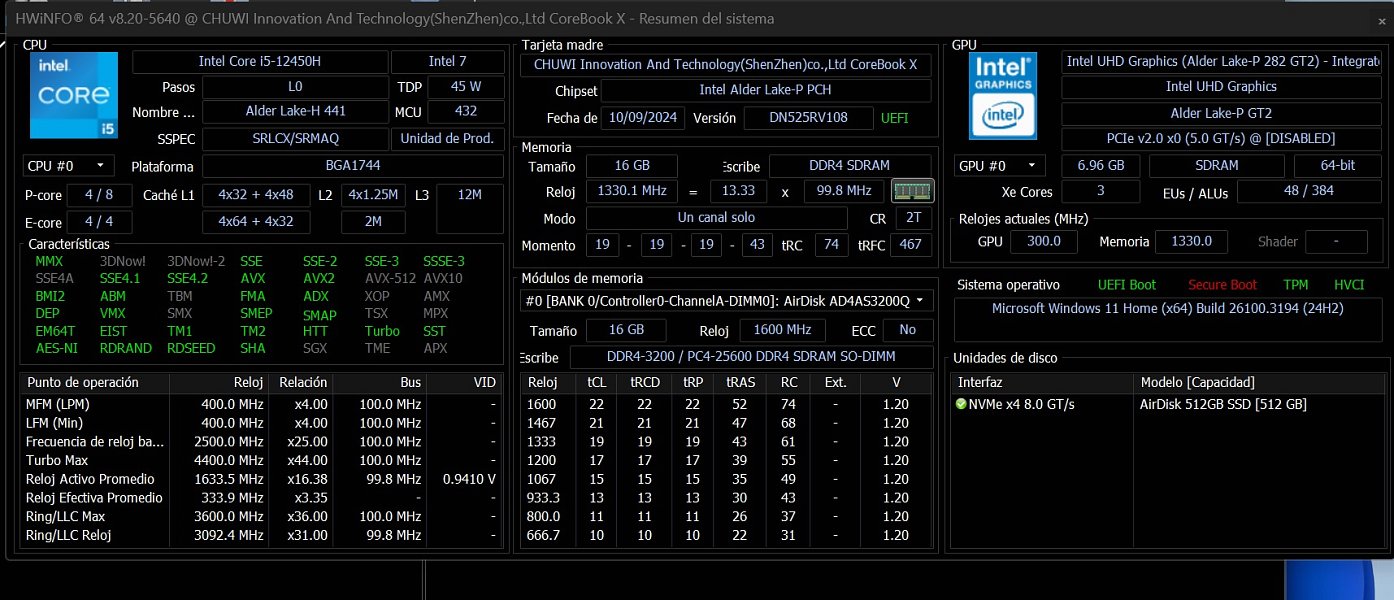Click the Intel Core i5 processor logo
Image resolution: width=1394 pixels, height=600 pixels.
(x=74, y=95)
